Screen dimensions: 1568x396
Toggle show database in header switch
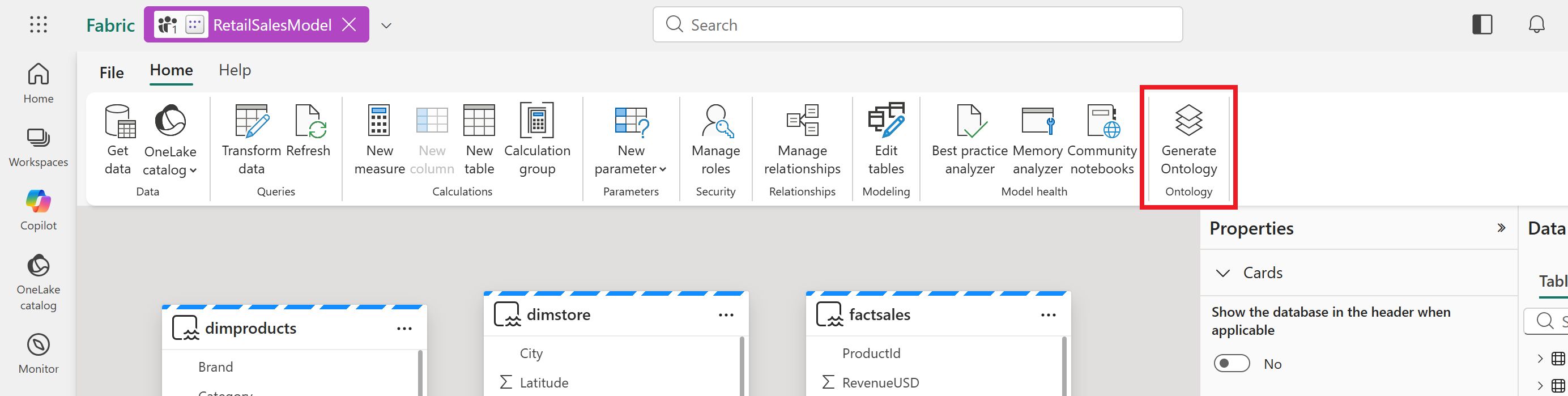pos(1232,363)
